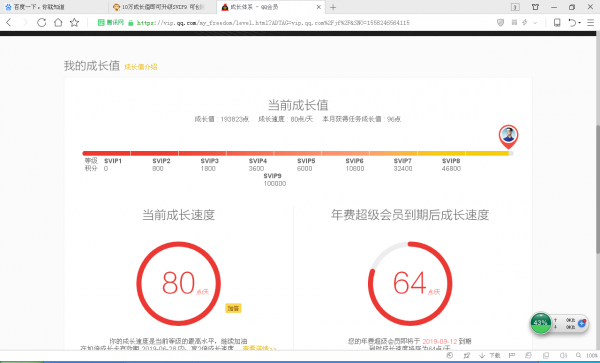
Task: Click the shield icon in the address bar
Action: tap(500, 23)
